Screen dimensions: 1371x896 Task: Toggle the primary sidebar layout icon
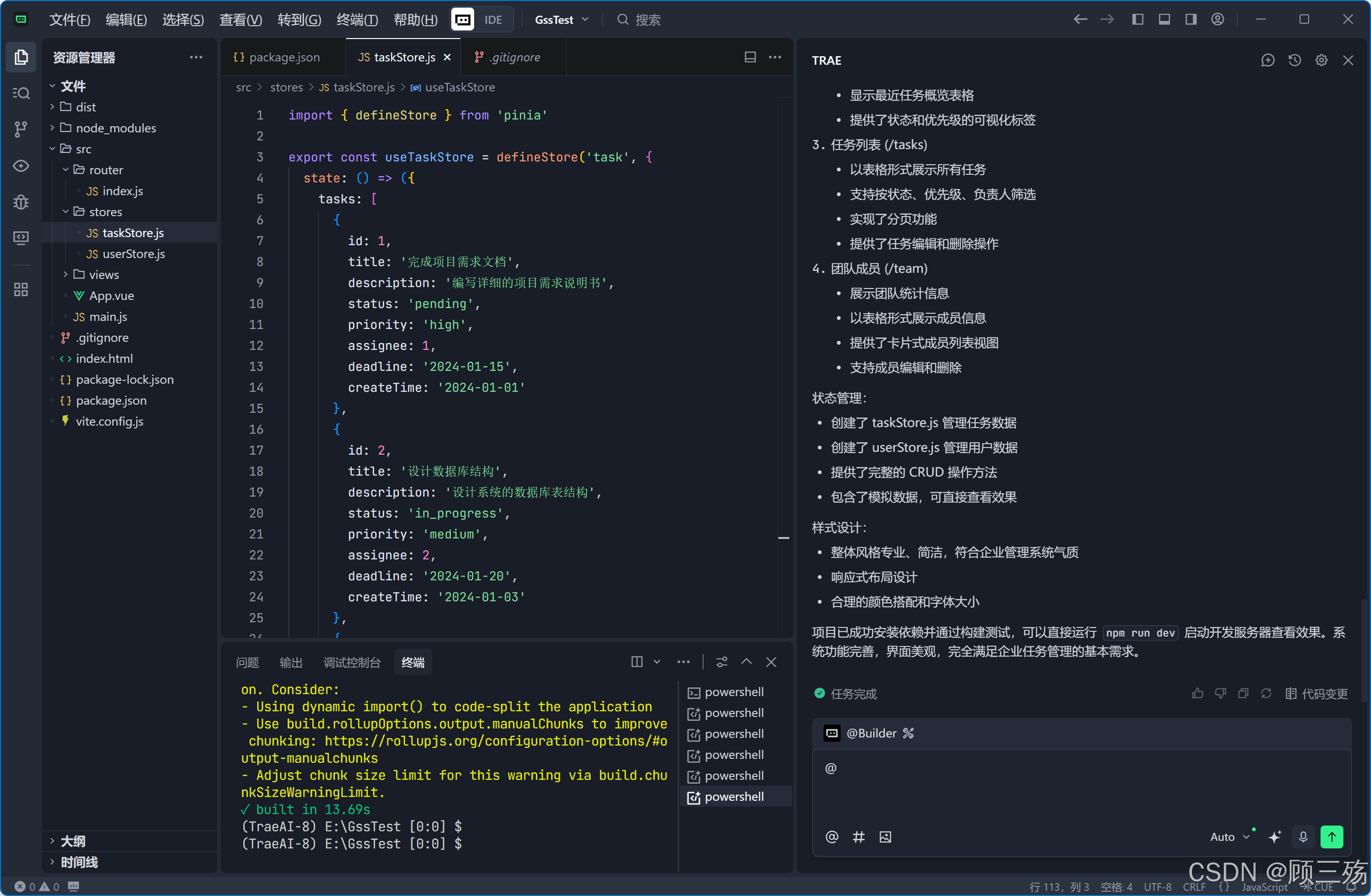click(1138, 20)
